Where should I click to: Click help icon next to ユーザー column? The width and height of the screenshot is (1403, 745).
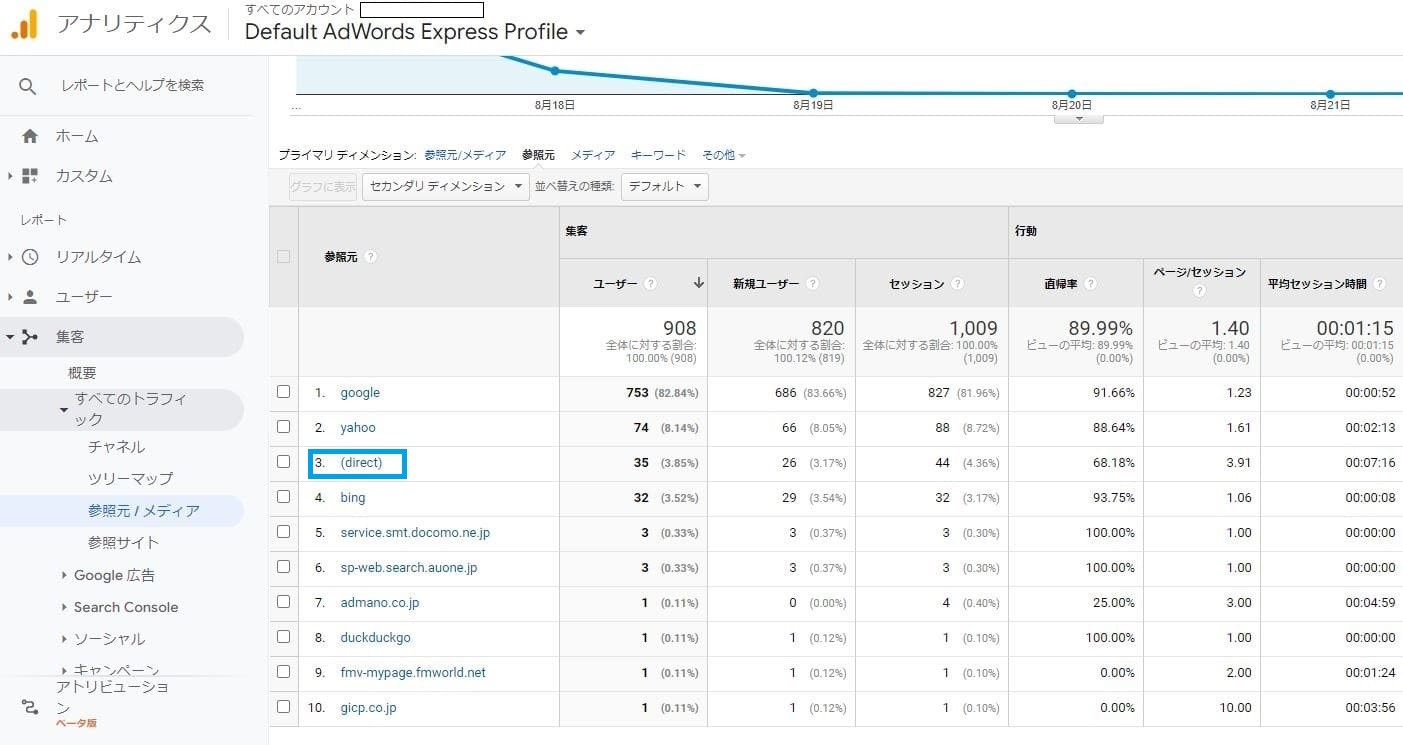point(651,284)
